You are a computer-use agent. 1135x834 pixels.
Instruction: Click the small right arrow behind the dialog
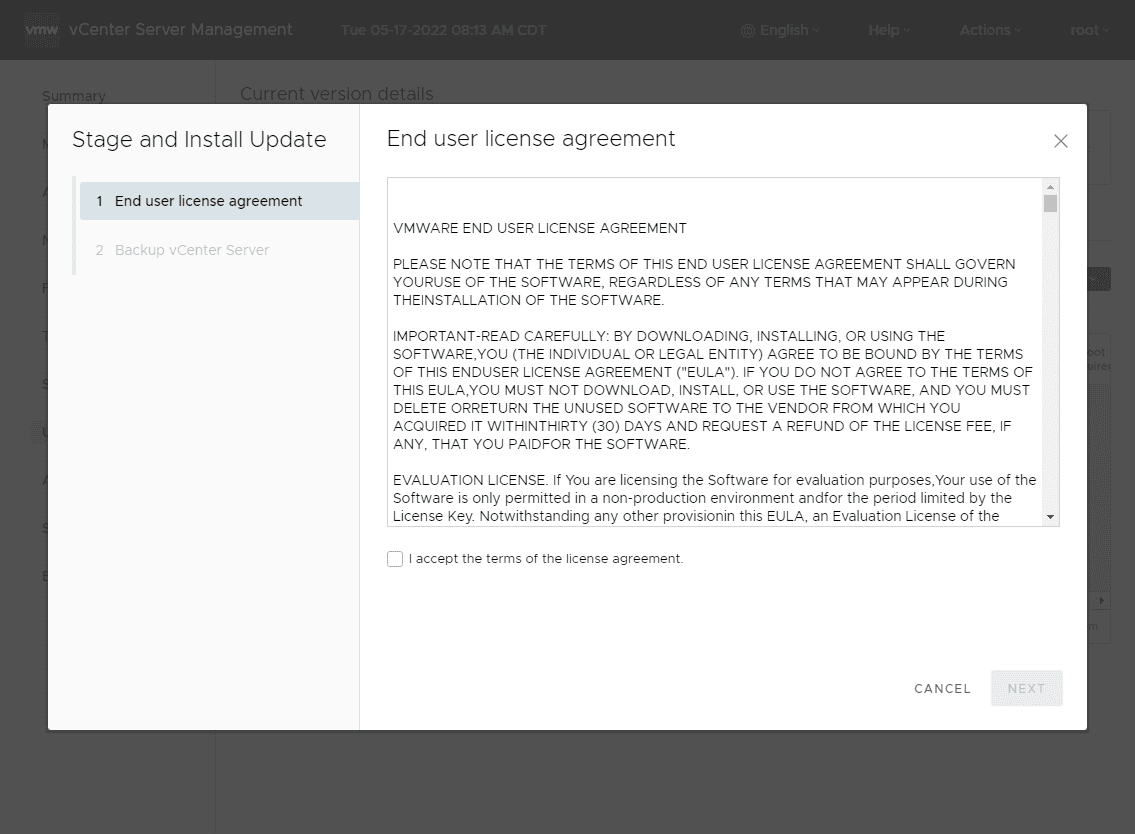pyautogui.click(x=1102, y=601)
